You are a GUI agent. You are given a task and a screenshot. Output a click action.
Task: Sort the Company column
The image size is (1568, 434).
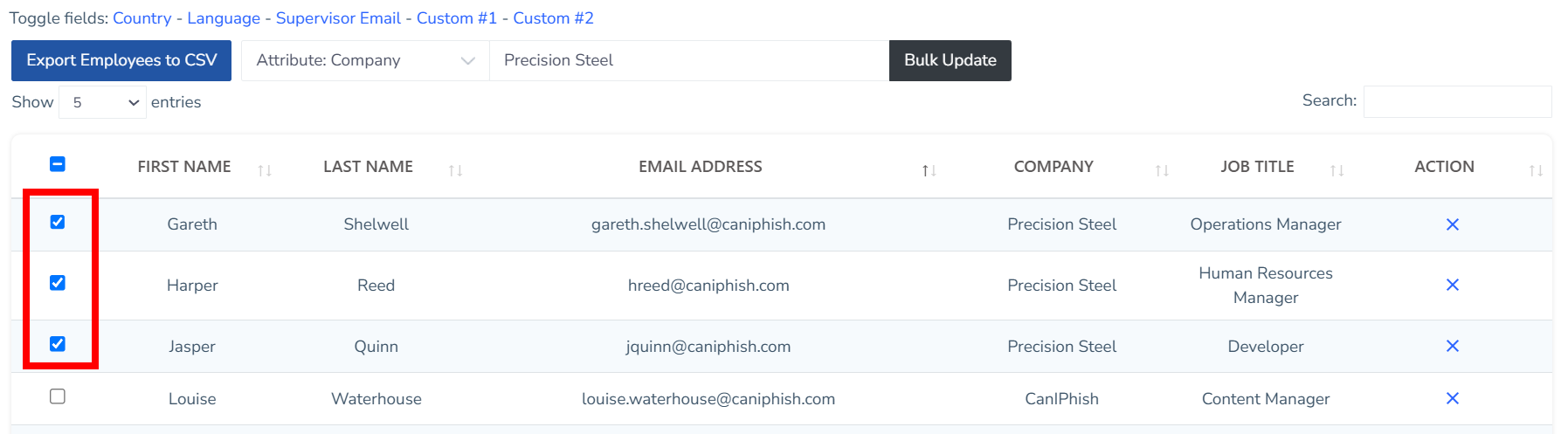pyautogui.click(x=1161, y=170)
